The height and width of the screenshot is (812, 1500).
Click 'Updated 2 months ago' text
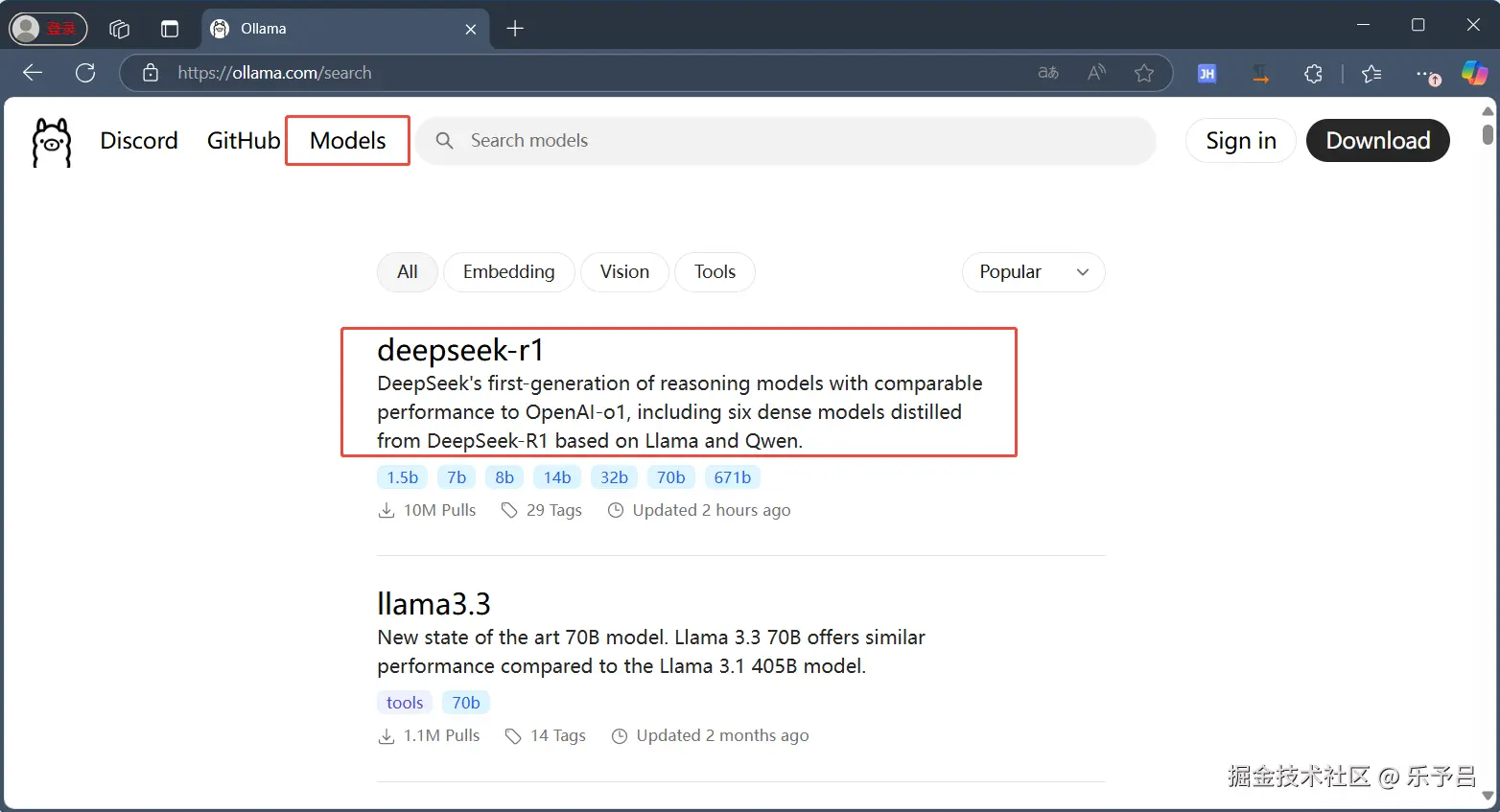tap(723, 735)
